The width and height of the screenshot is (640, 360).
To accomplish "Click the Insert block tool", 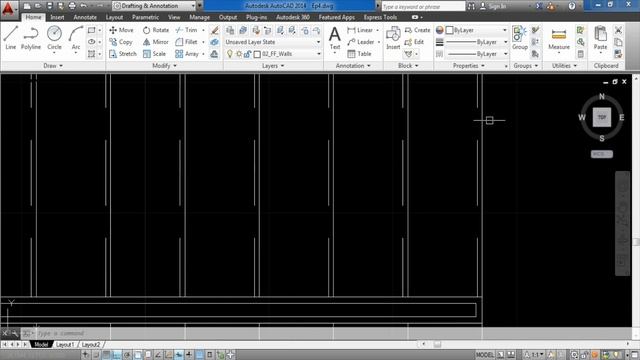I will 393,38.
